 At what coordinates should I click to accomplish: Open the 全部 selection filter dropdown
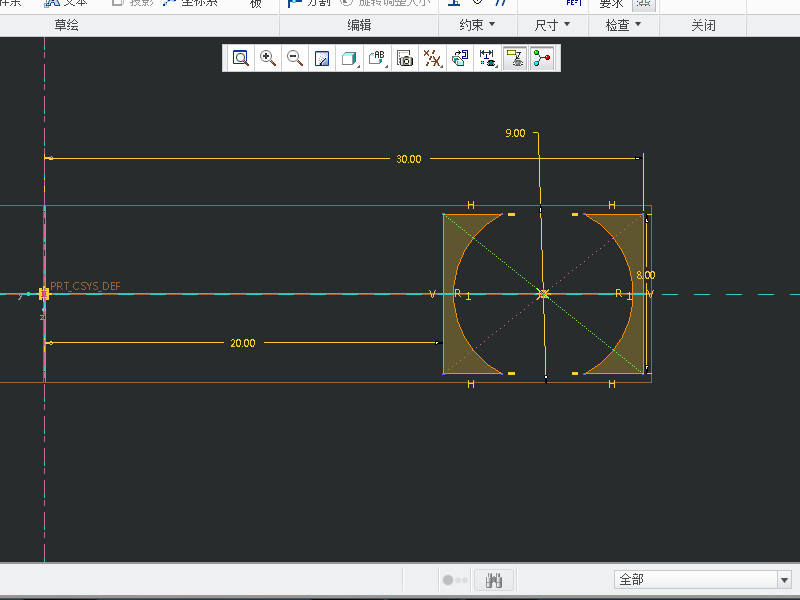click(x=702, y=580)
